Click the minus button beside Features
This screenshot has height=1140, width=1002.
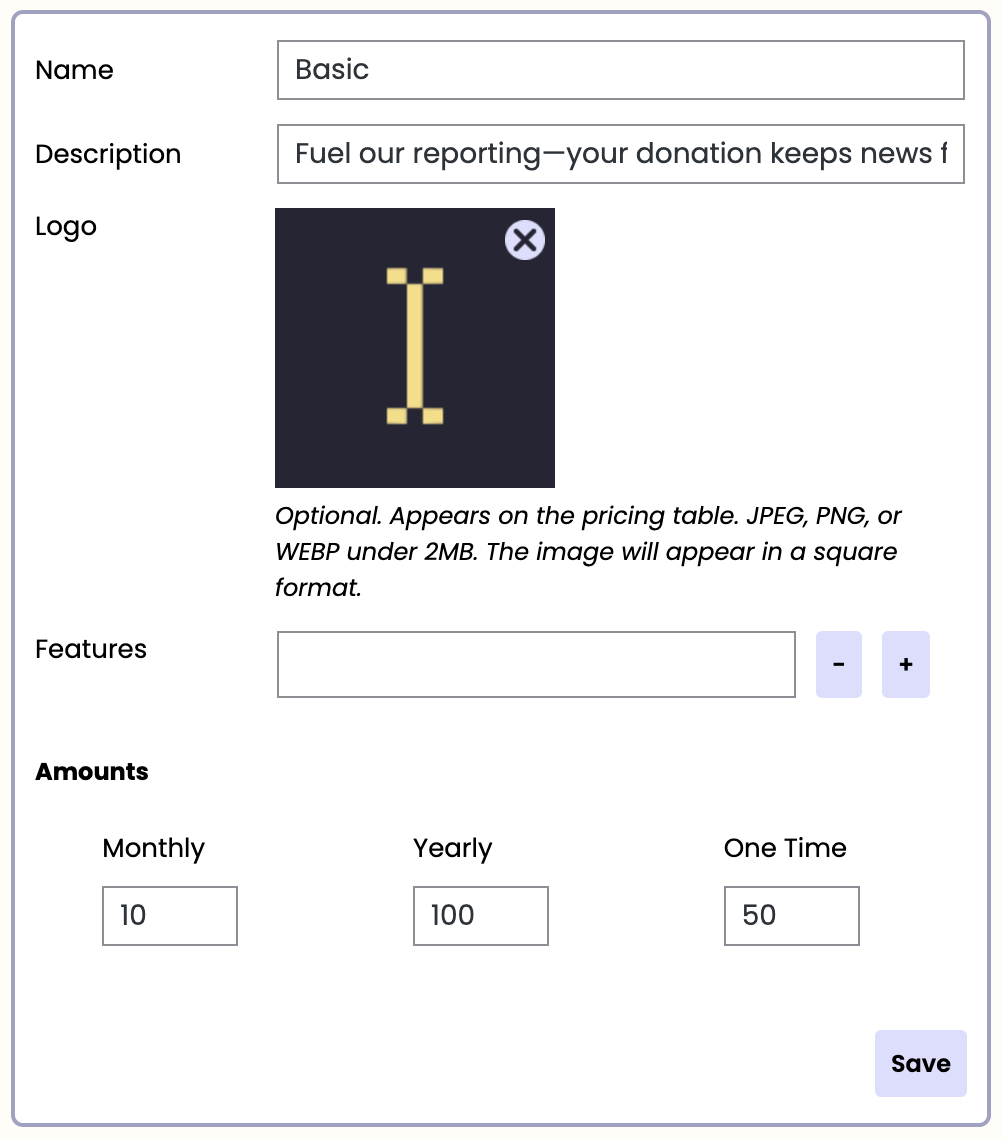839,664
